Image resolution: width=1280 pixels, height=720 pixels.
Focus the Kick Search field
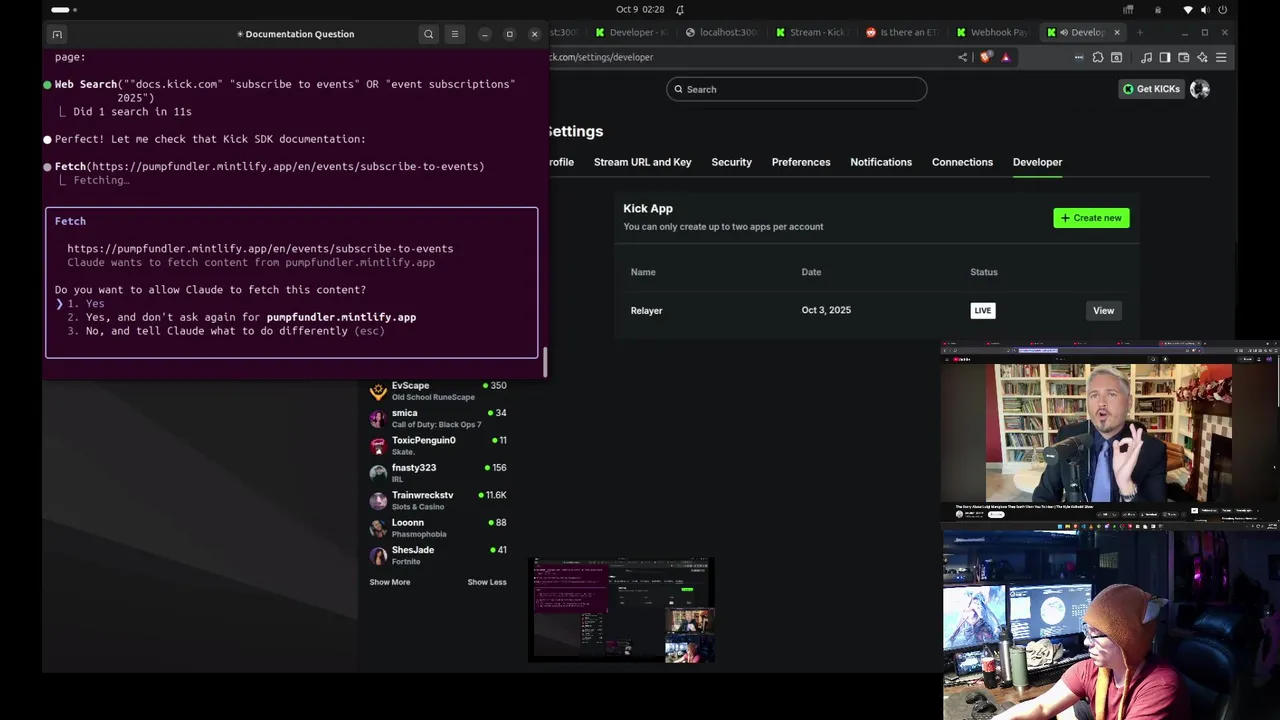[796, 89]
